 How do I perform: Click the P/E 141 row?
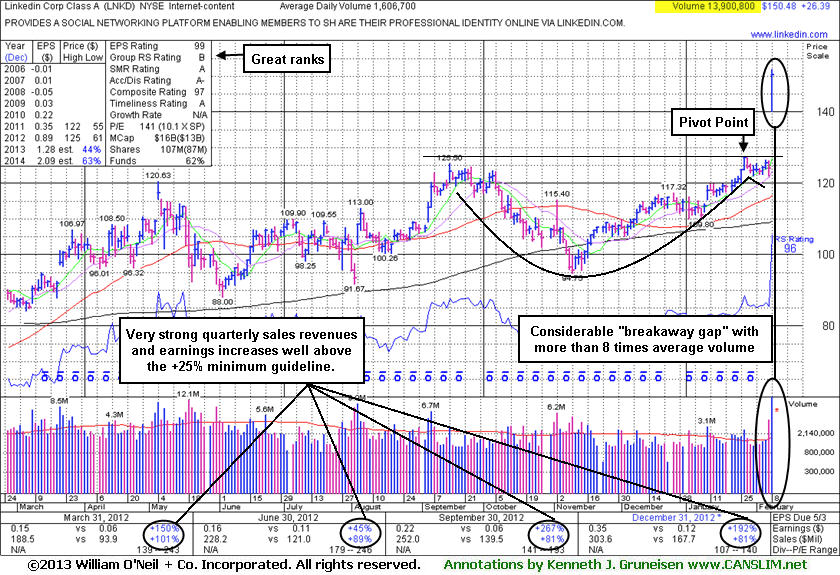(x=157, y=126)
